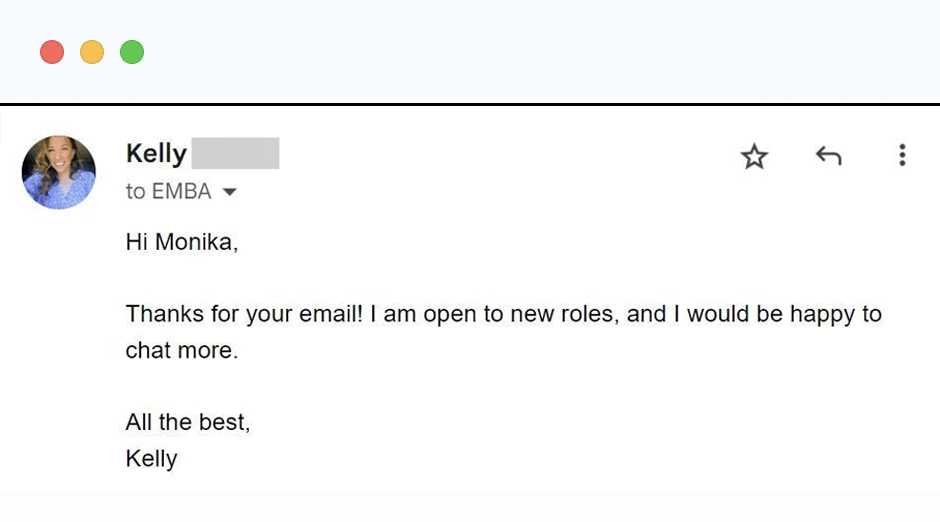Click the words "would be happy to"
Screen dimensions: 940x522
(785, 314)
